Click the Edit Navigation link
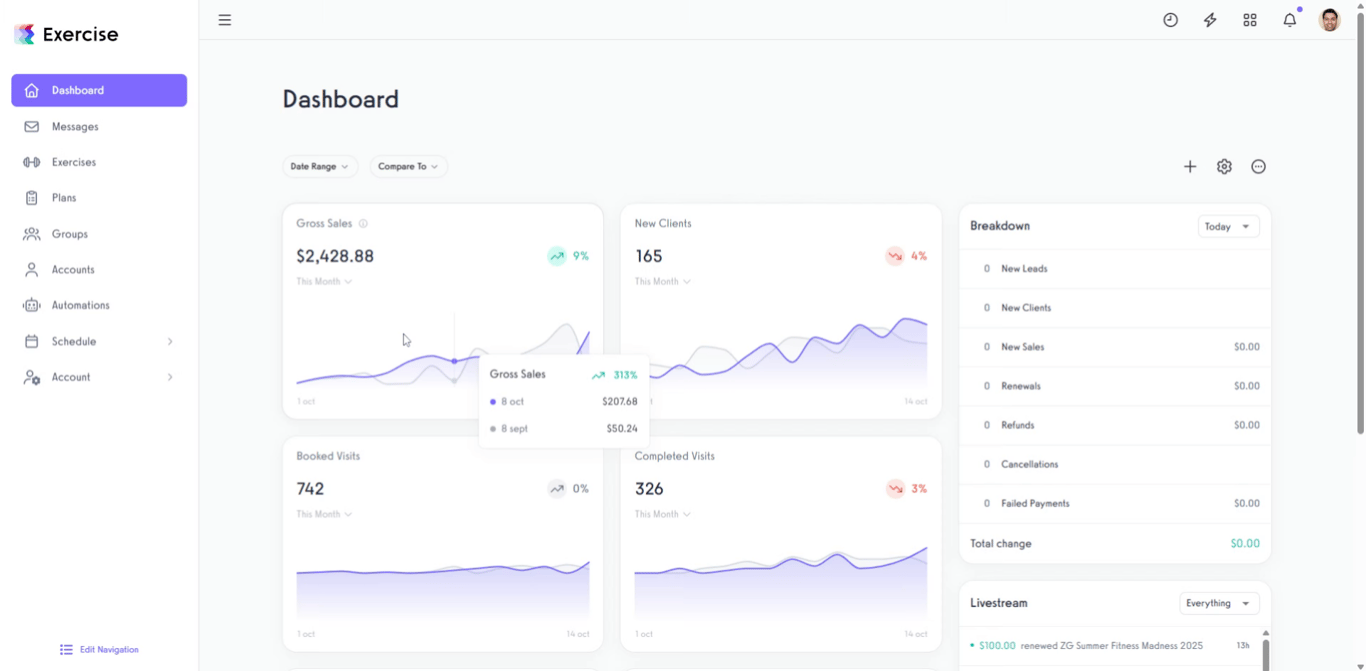 pyautogui.click(x=99, y=650)
